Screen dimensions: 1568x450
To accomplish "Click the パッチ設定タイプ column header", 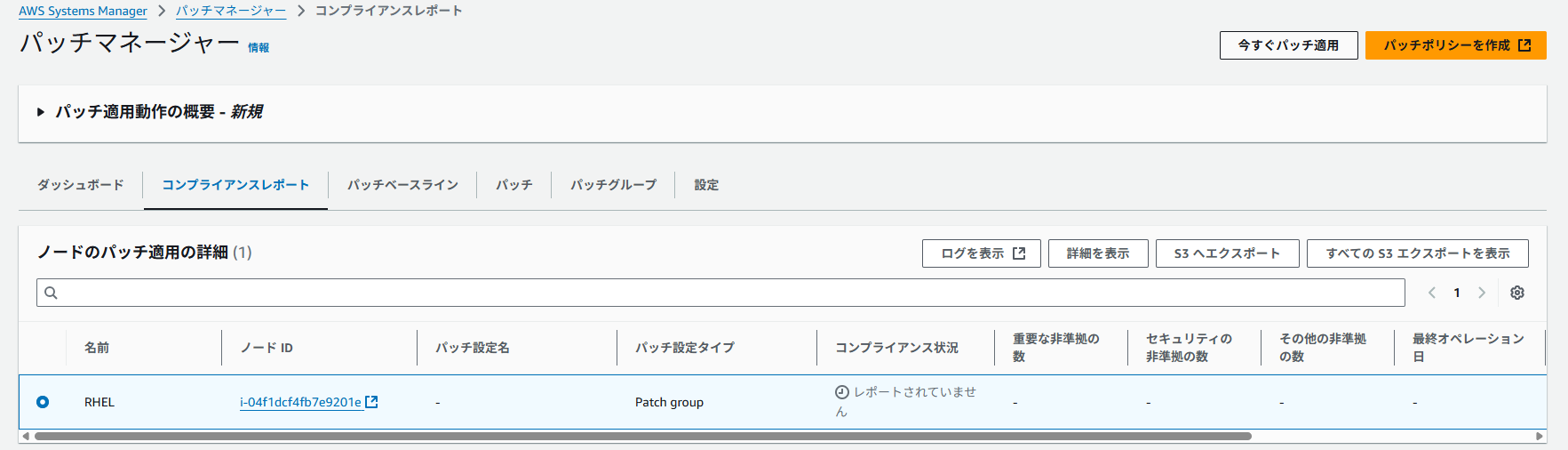I will coord(685,348).
